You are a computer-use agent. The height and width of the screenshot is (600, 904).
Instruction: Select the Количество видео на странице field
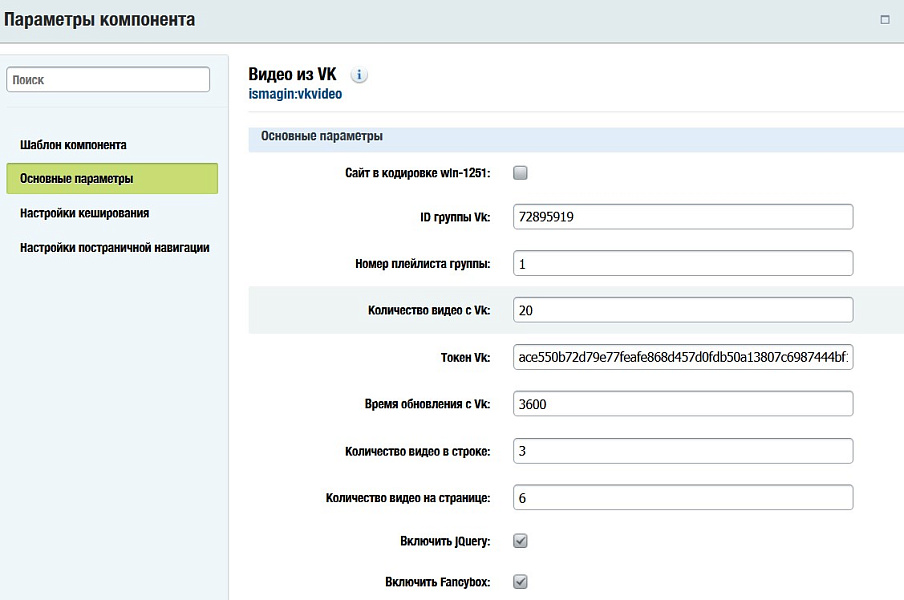[x=682, y=497]
